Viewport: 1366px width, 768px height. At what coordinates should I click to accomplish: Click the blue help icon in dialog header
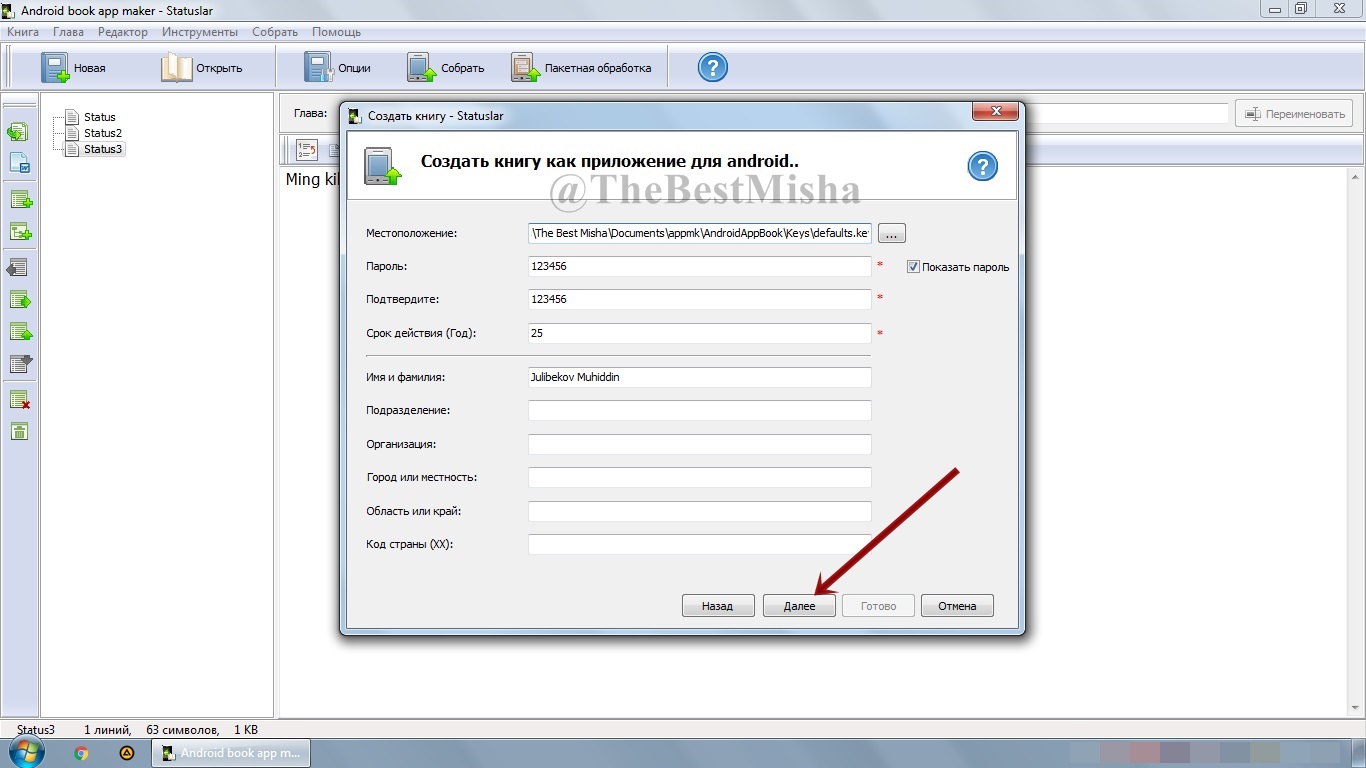pos(982,166)
